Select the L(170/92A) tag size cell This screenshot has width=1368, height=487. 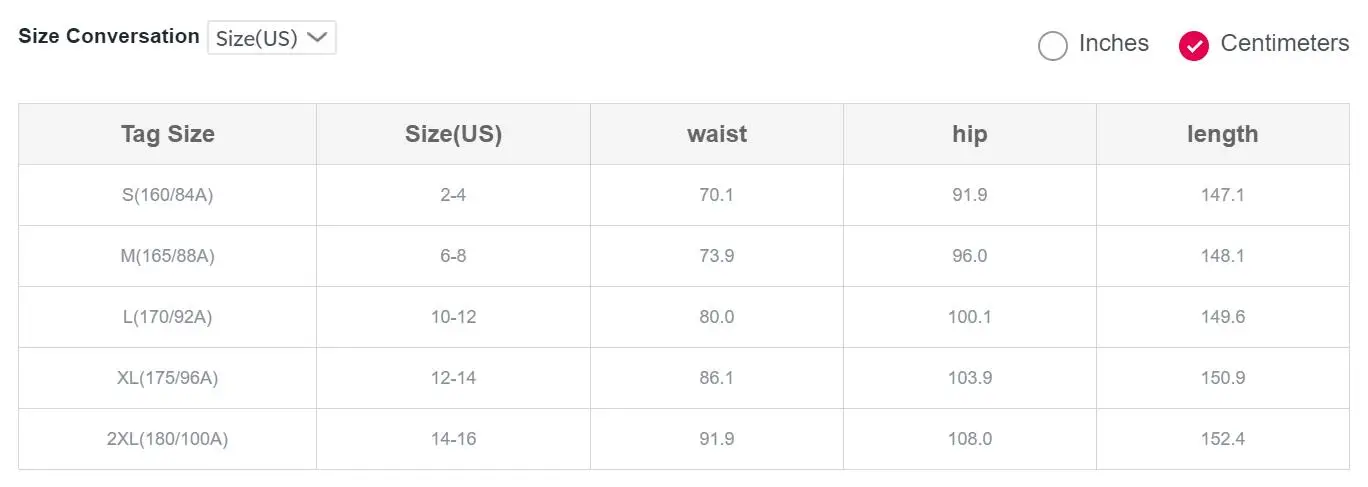pos(168,317)
